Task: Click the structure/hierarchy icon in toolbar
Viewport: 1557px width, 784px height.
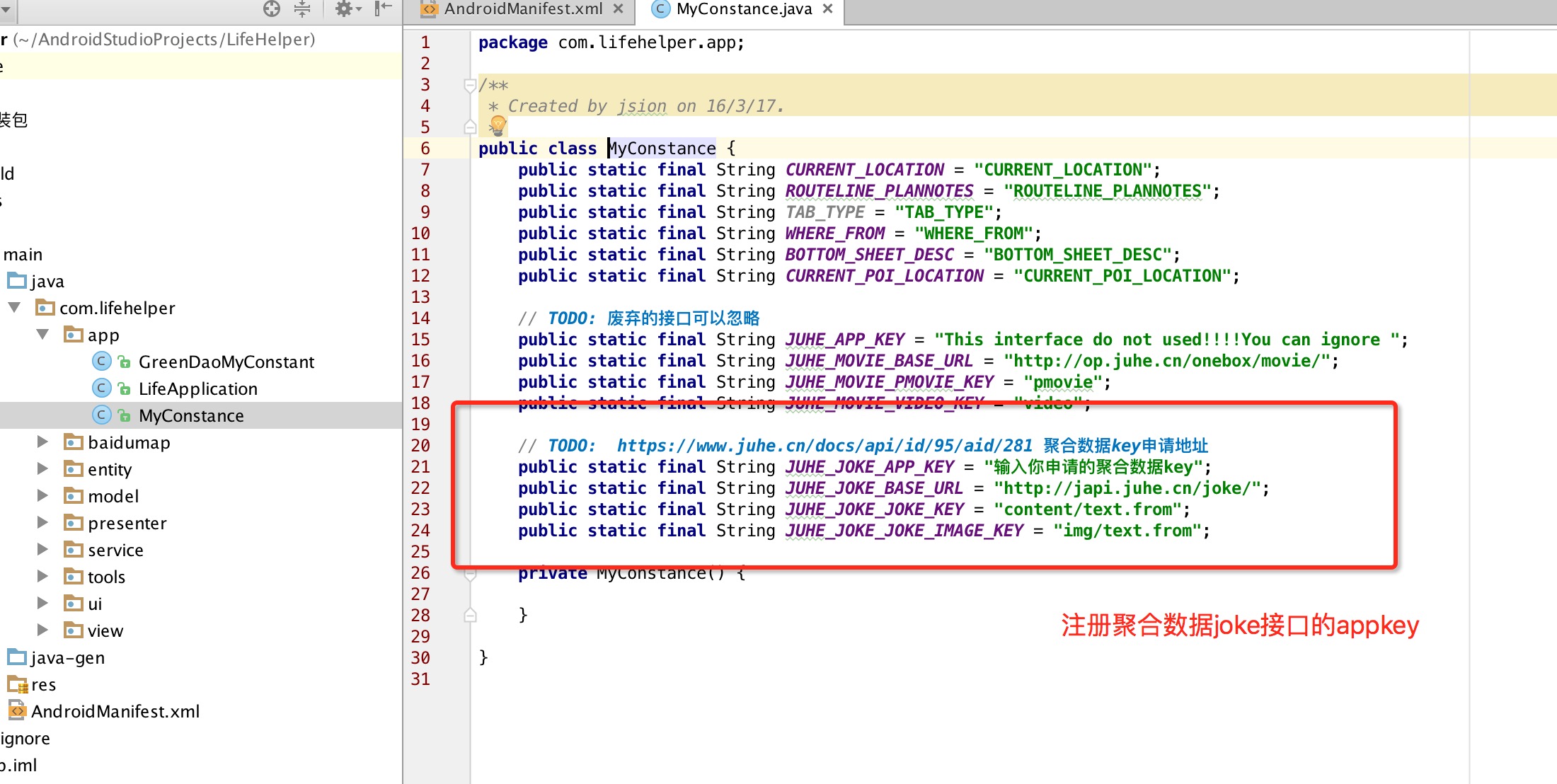Action: pyautogui.click(x=302, y=9)
